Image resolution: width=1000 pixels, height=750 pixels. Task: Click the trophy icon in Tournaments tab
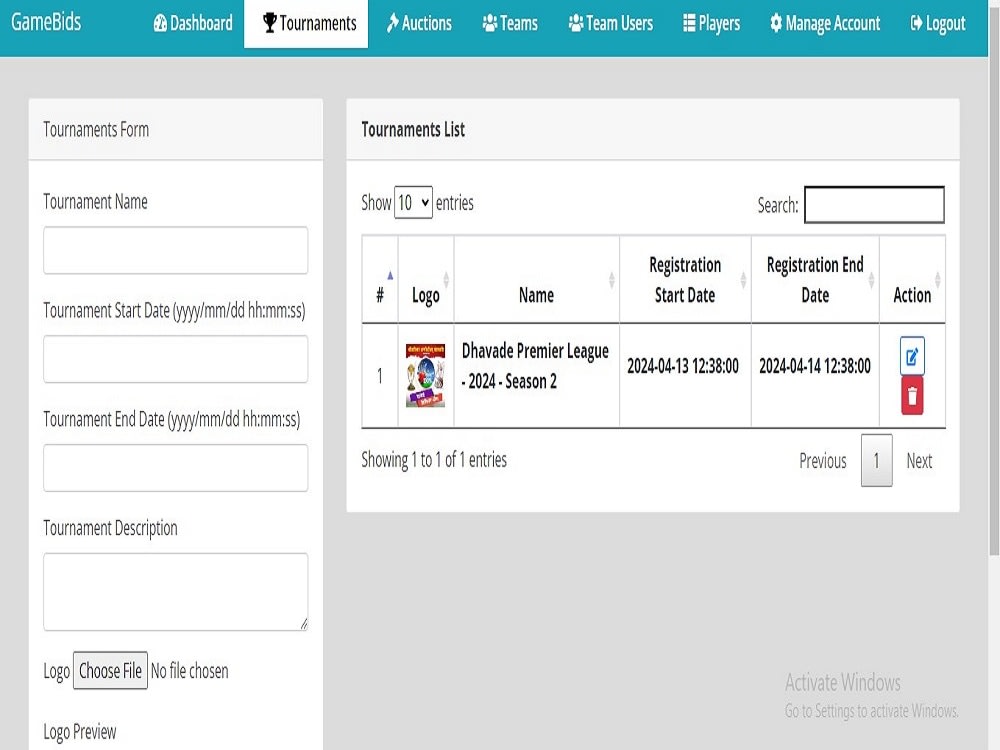click(270, 22)
